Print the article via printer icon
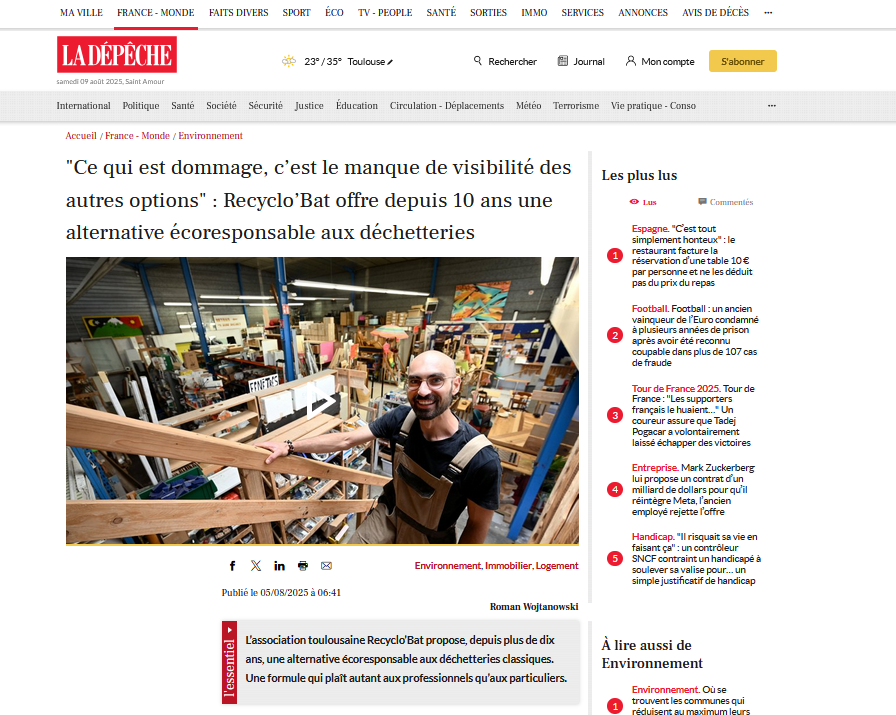896x715 pixels. pyautogui.click(x=303, y=566)
